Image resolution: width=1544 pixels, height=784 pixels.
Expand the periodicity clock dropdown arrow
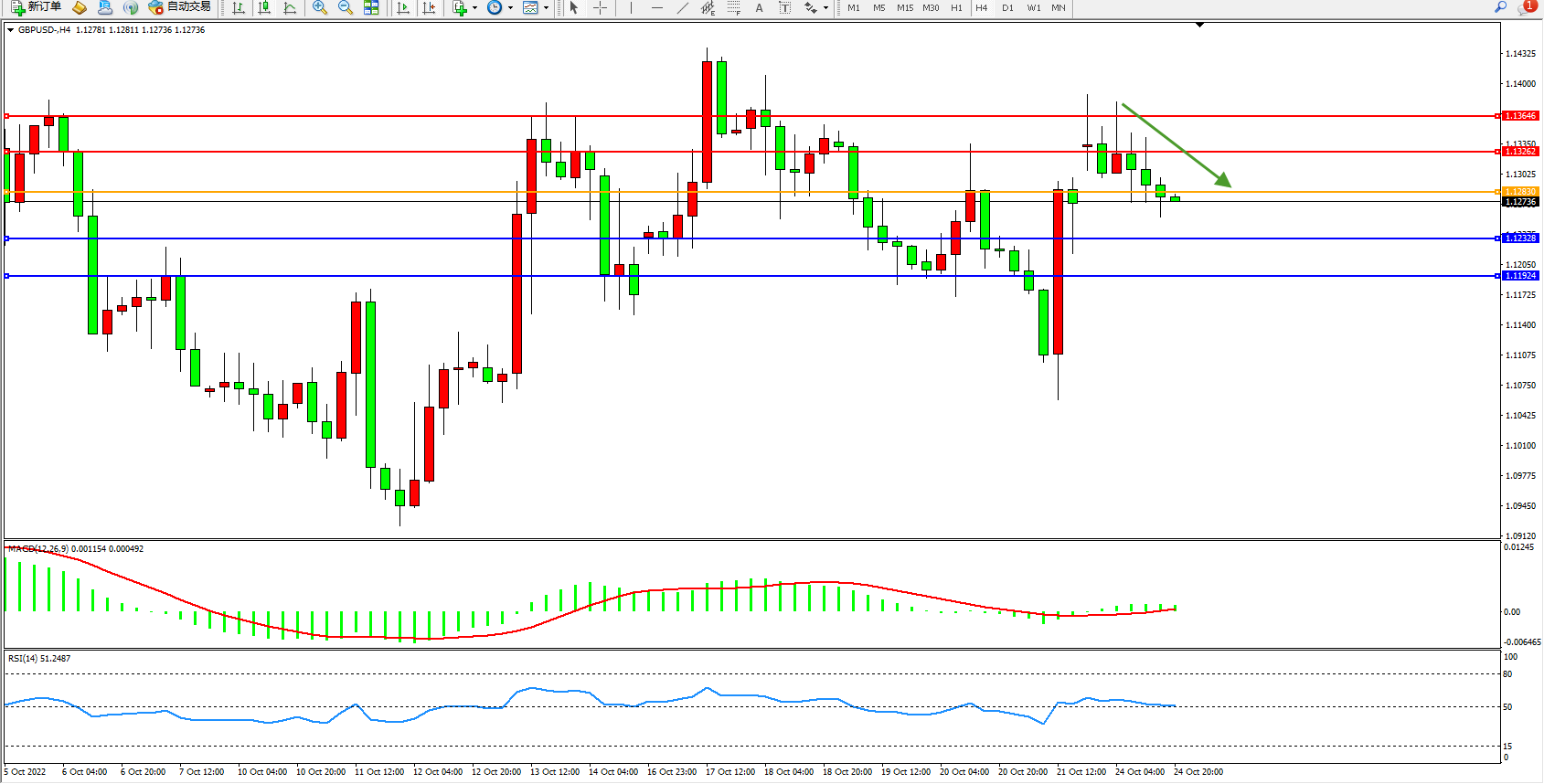[510, 8]
